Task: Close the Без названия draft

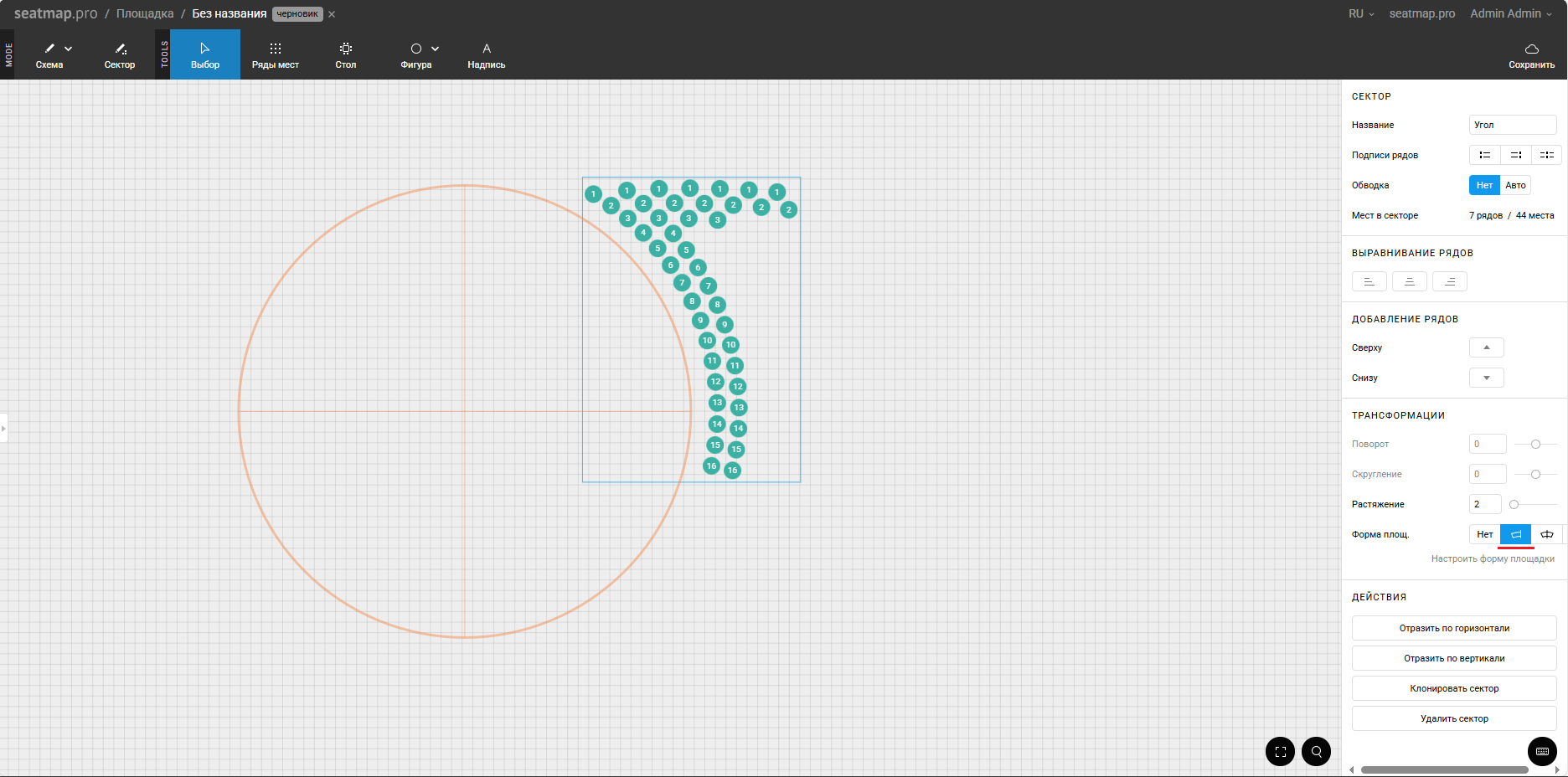Action: (332, 14)
